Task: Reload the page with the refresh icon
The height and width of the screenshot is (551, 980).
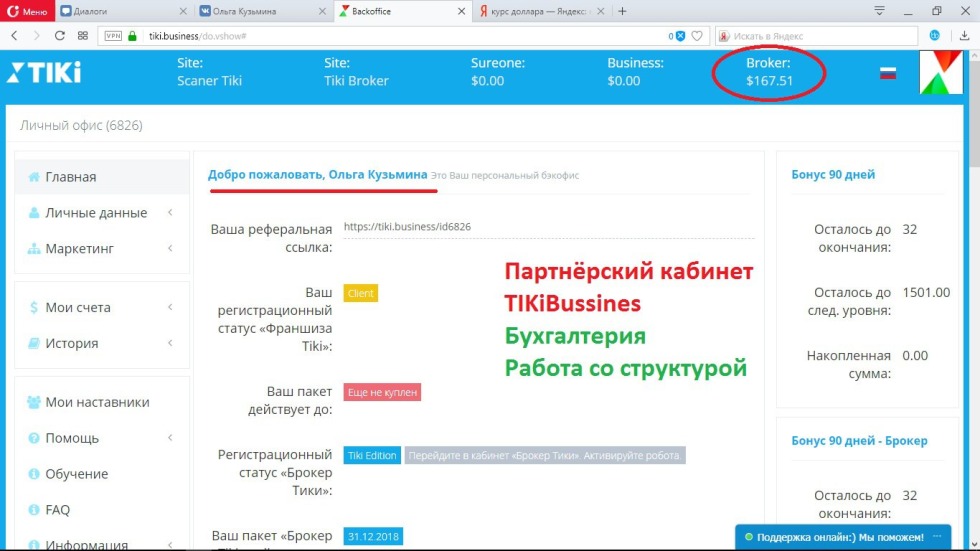Action: tap(60, 35)
